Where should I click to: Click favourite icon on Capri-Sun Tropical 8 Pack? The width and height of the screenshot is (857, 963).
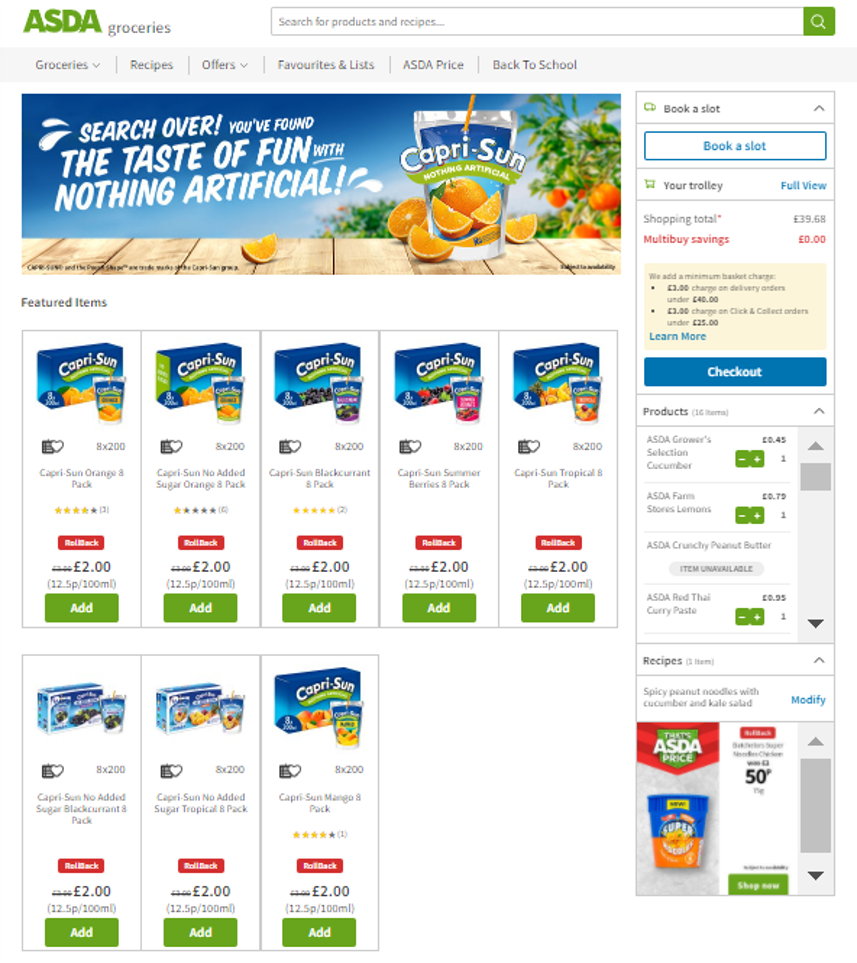[529, 446]
